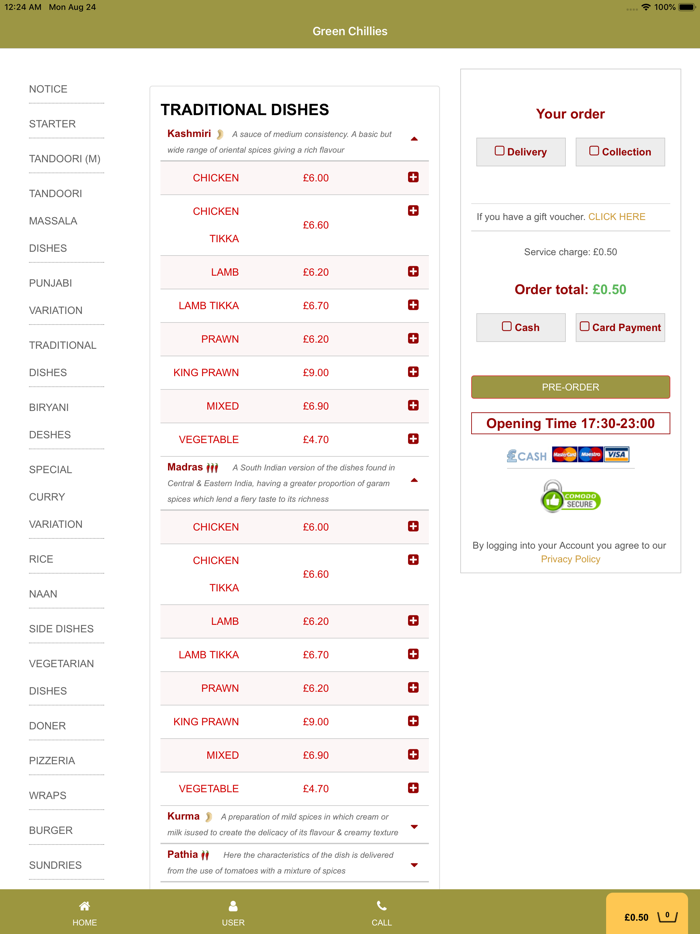The width and height of the screenshot is (700, 934).
Task: Select Cash payment checkbox
Action: [507, 326]
